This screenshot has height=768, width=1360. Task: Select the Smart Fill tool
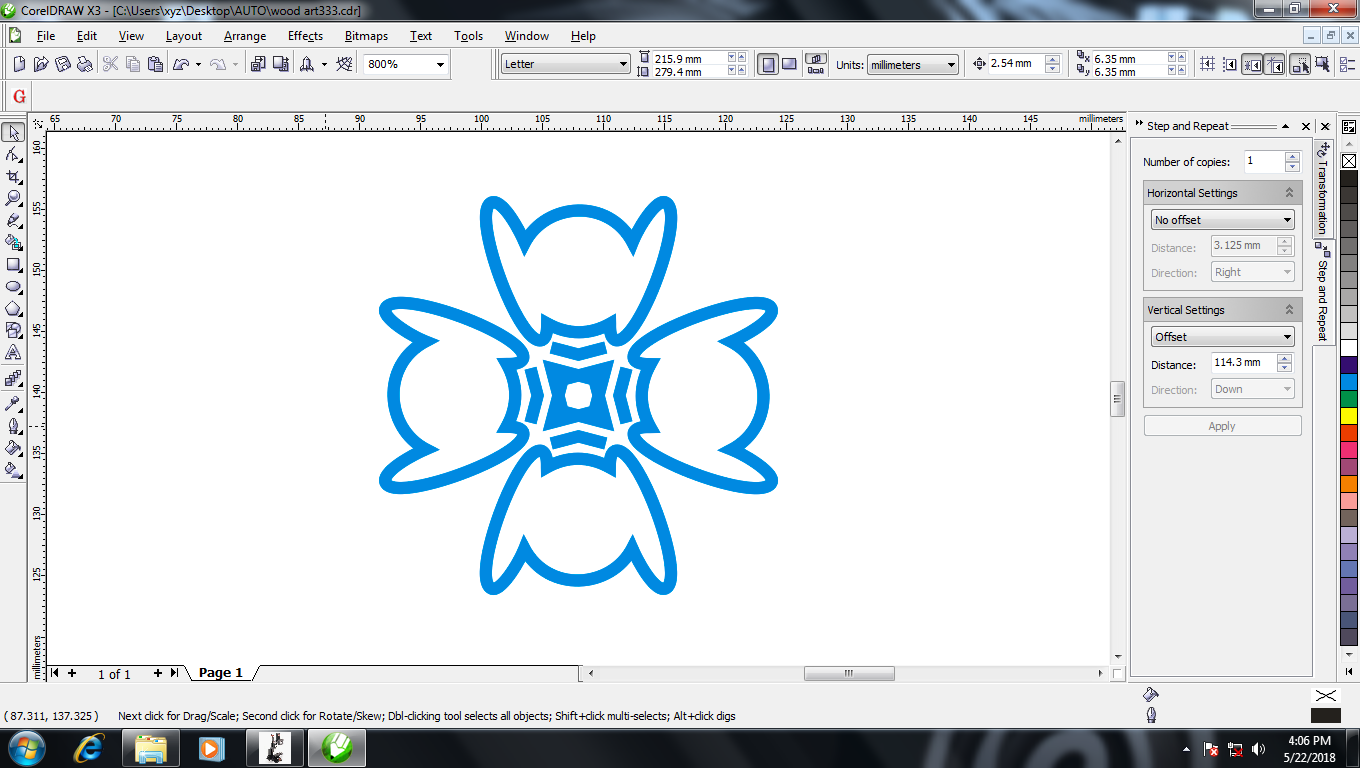[x=13, y=243]
